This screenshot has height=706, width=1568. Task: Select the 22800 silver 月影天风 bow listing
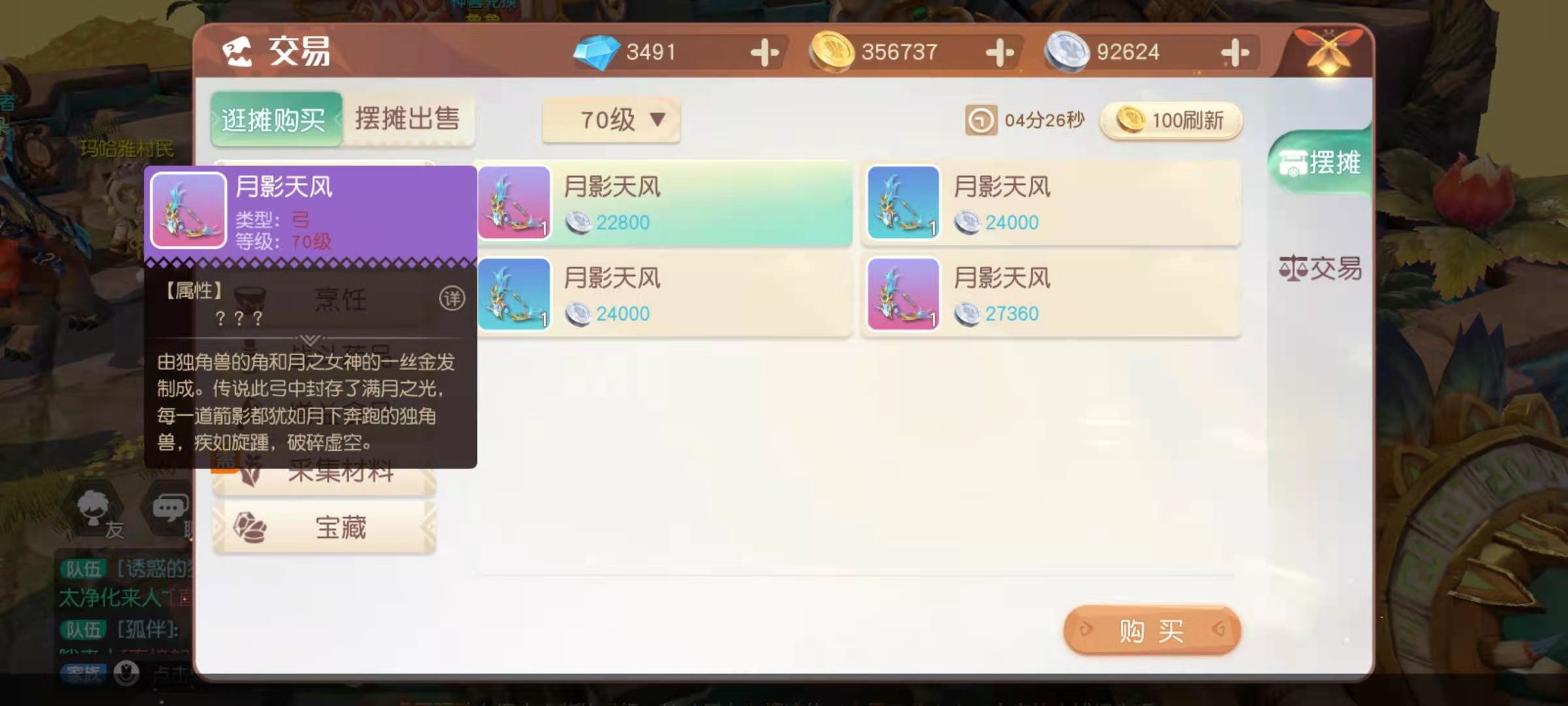(x=664, y=203)
